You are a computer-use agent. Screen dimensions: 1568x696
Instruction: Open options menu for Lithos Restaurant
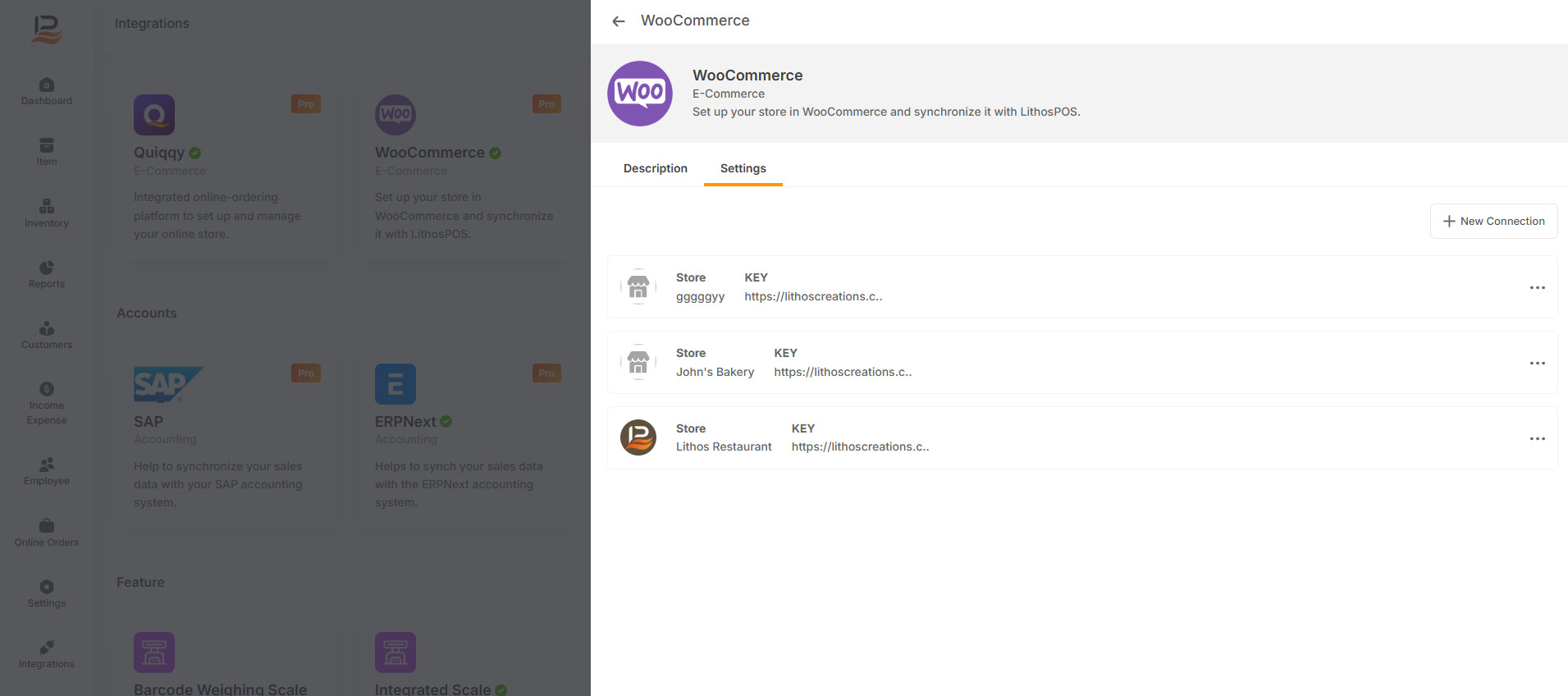click(1537, 439)
